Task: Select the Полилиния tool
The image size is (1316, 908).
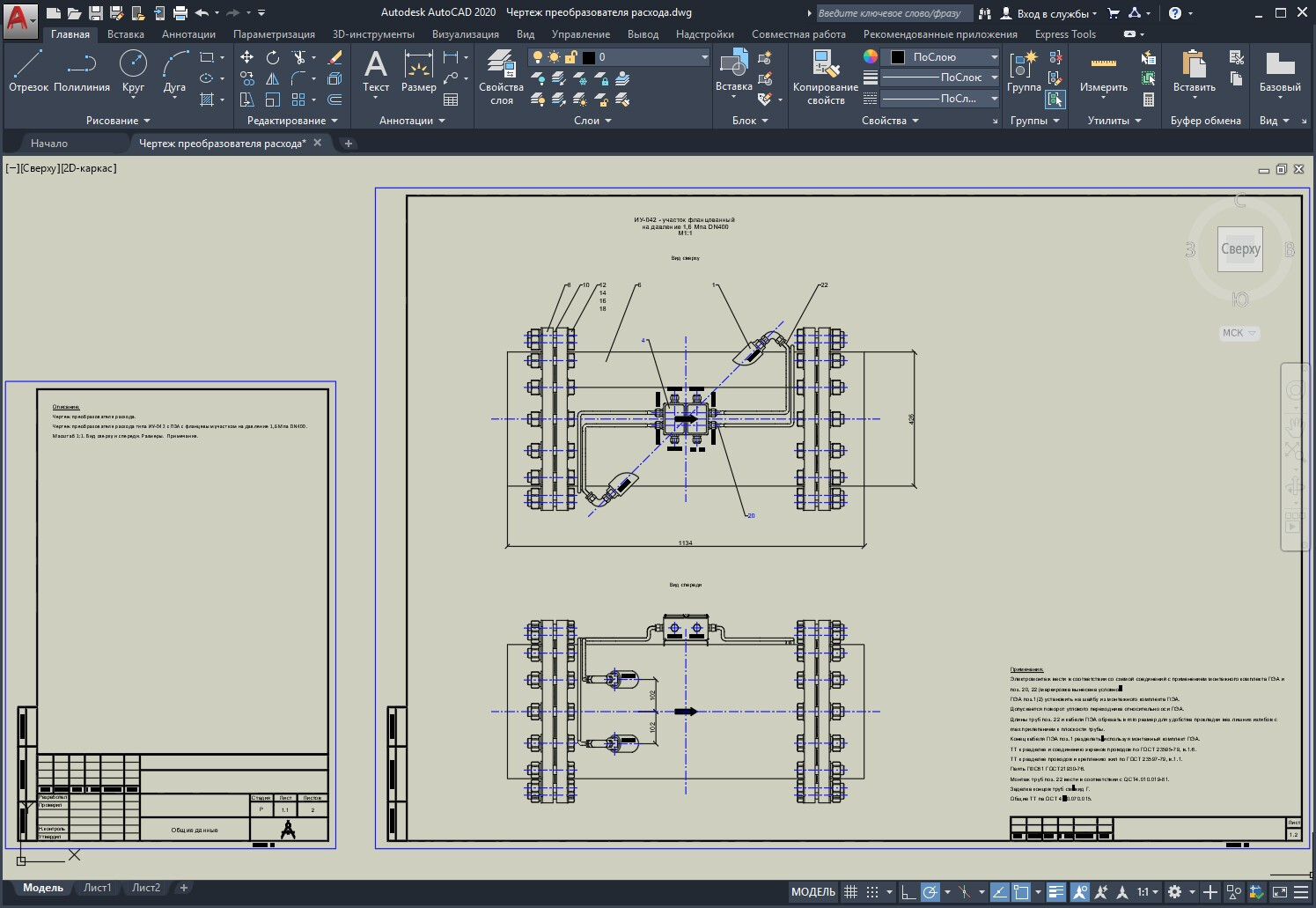Action: tap(82, 71)
